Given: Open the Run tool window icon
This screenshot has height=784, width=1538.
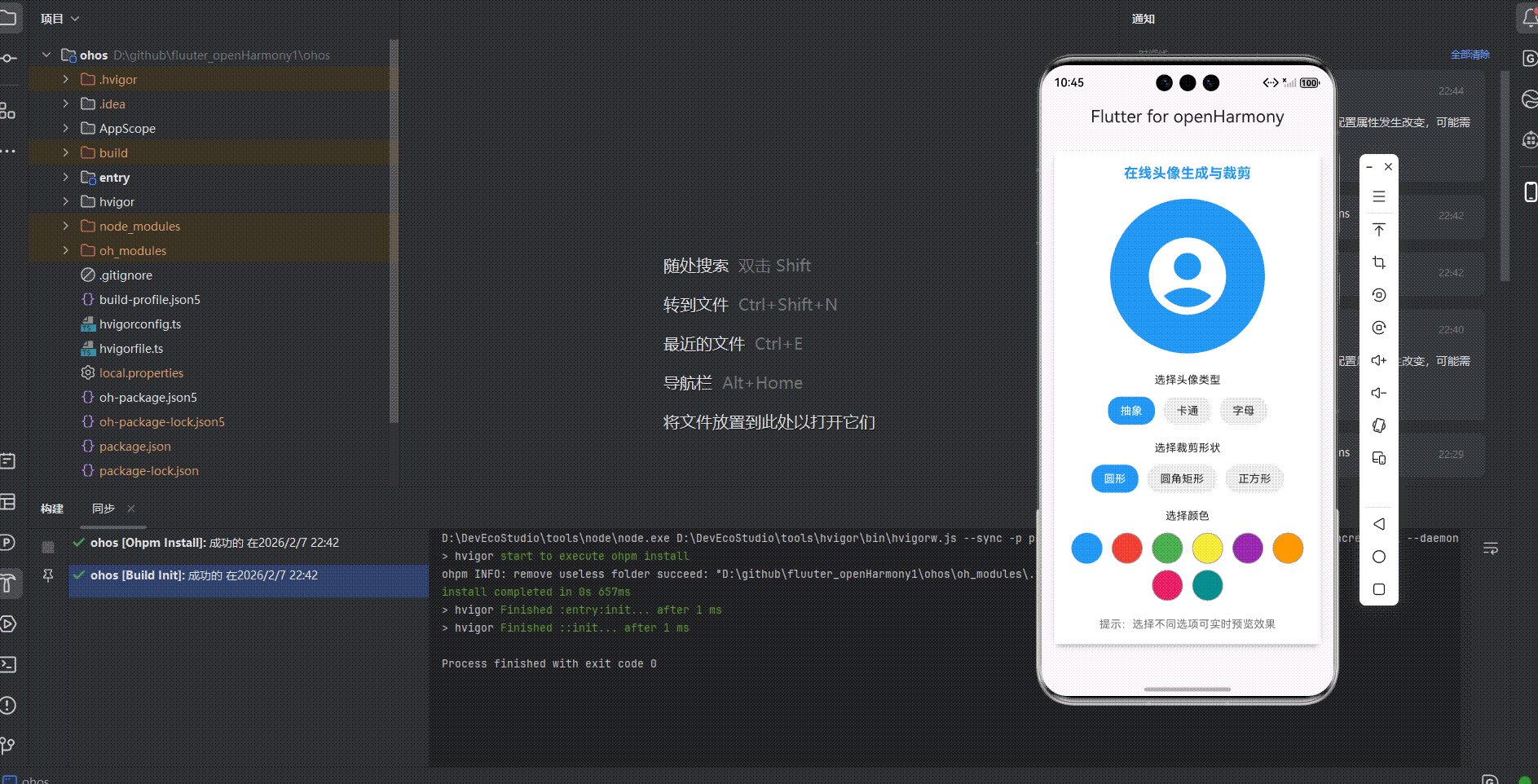Looking at the screenshot, I should (x=8, y=624).
